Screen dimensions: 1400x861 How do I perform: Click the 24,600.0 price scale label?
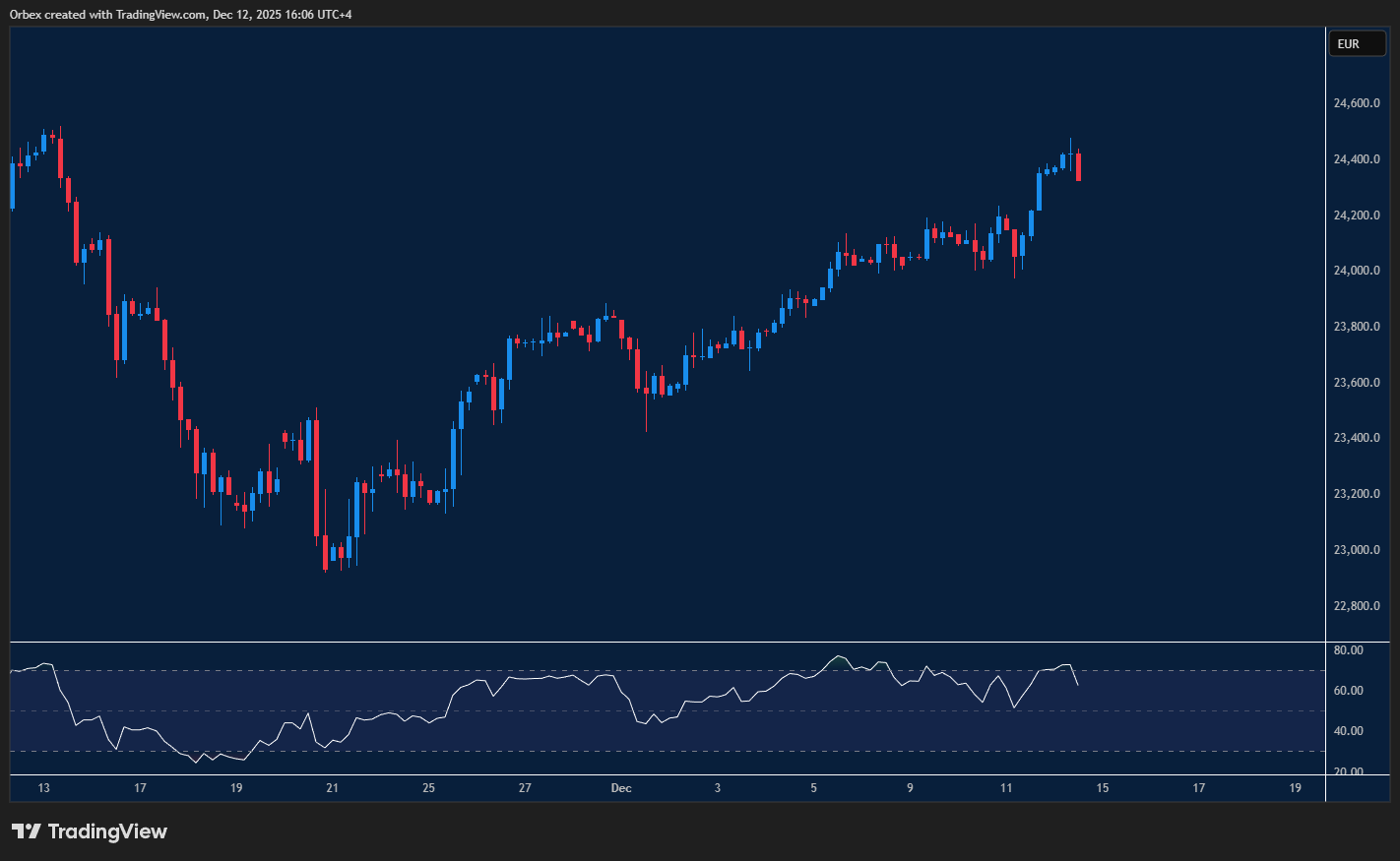pos(1358,102)
